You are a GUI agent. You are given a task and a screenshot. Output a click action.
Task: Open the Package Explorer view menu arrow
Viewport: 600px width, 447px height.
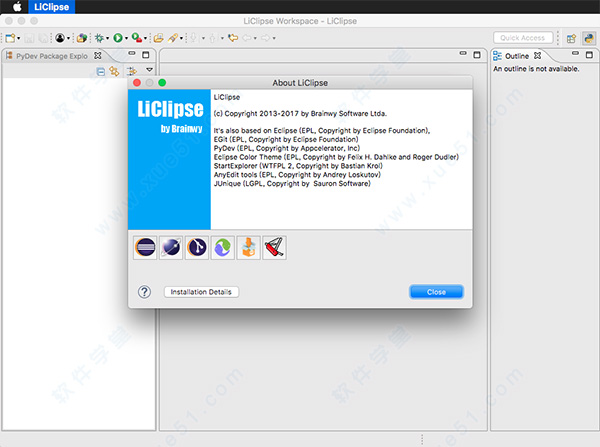(x=149, y=69)
